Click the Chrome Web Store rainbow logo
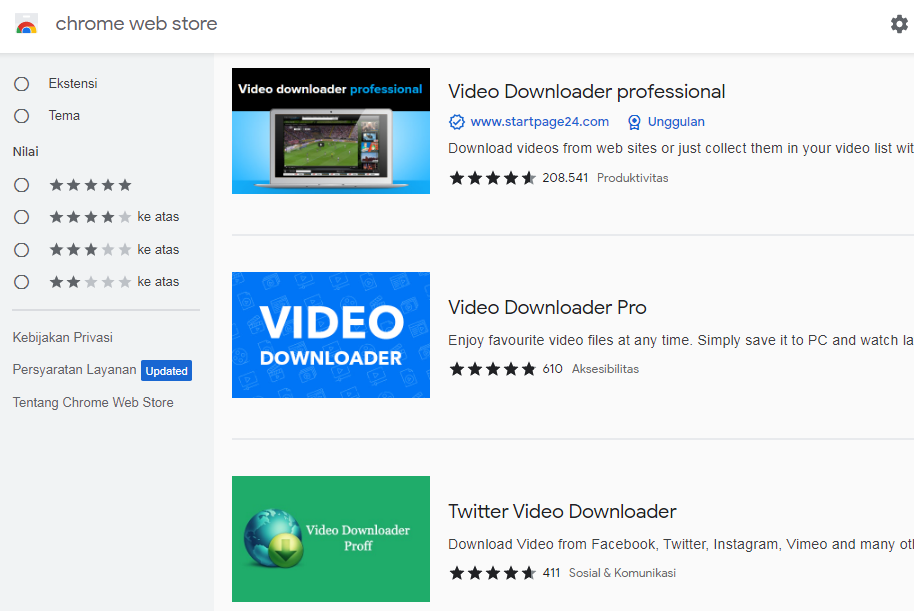Viewport: 914px width, 611px height. [x=26, y=24]
